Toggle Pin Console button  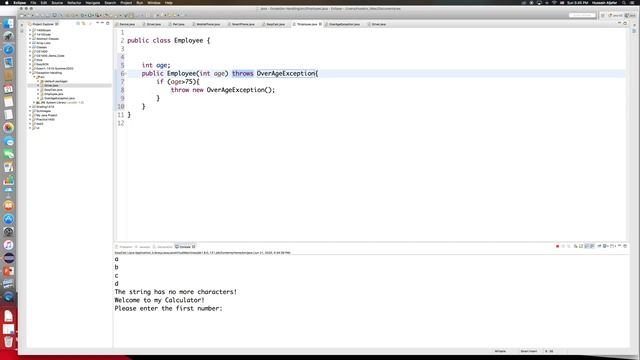(599, 246)
